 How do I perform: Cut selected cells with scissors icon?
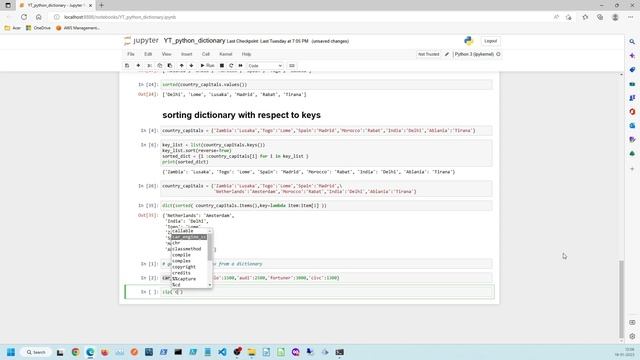149,65
